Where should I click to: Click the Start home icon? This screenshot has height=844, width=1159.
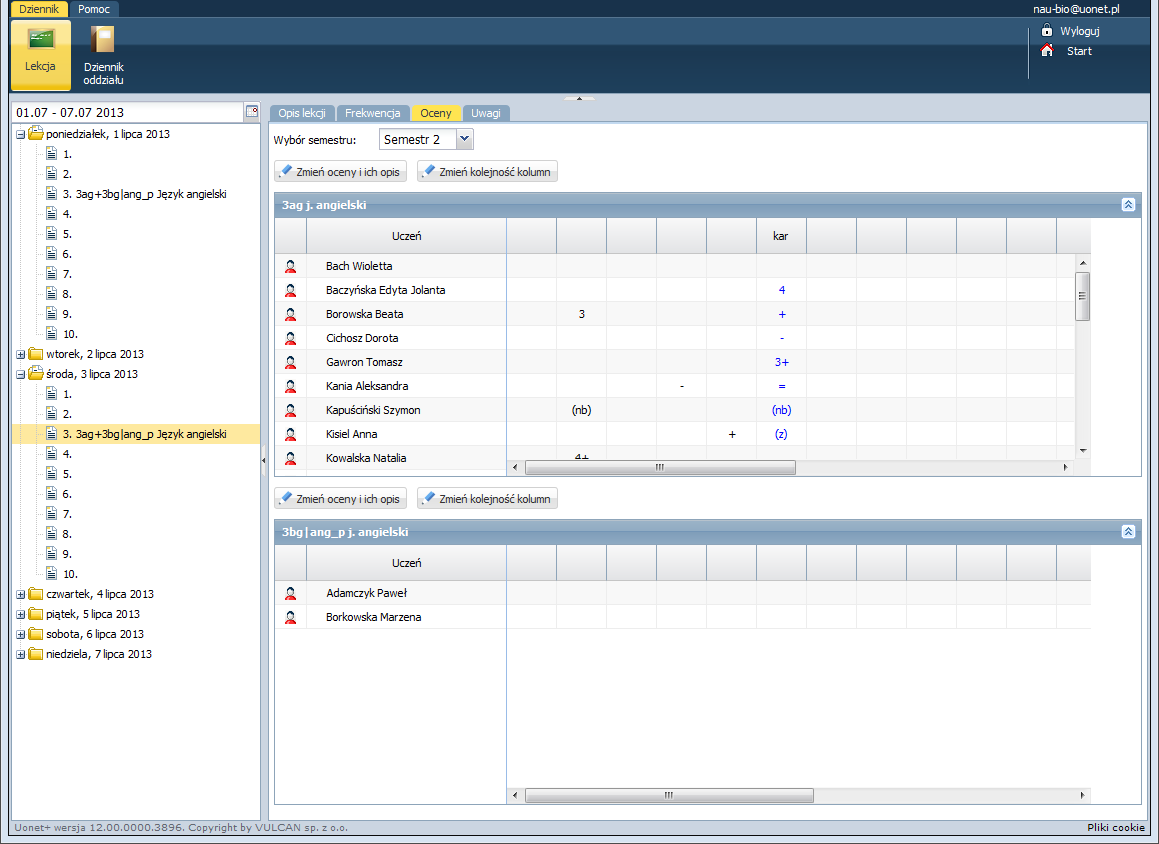pyautogui.click(x=1047, y=50)
